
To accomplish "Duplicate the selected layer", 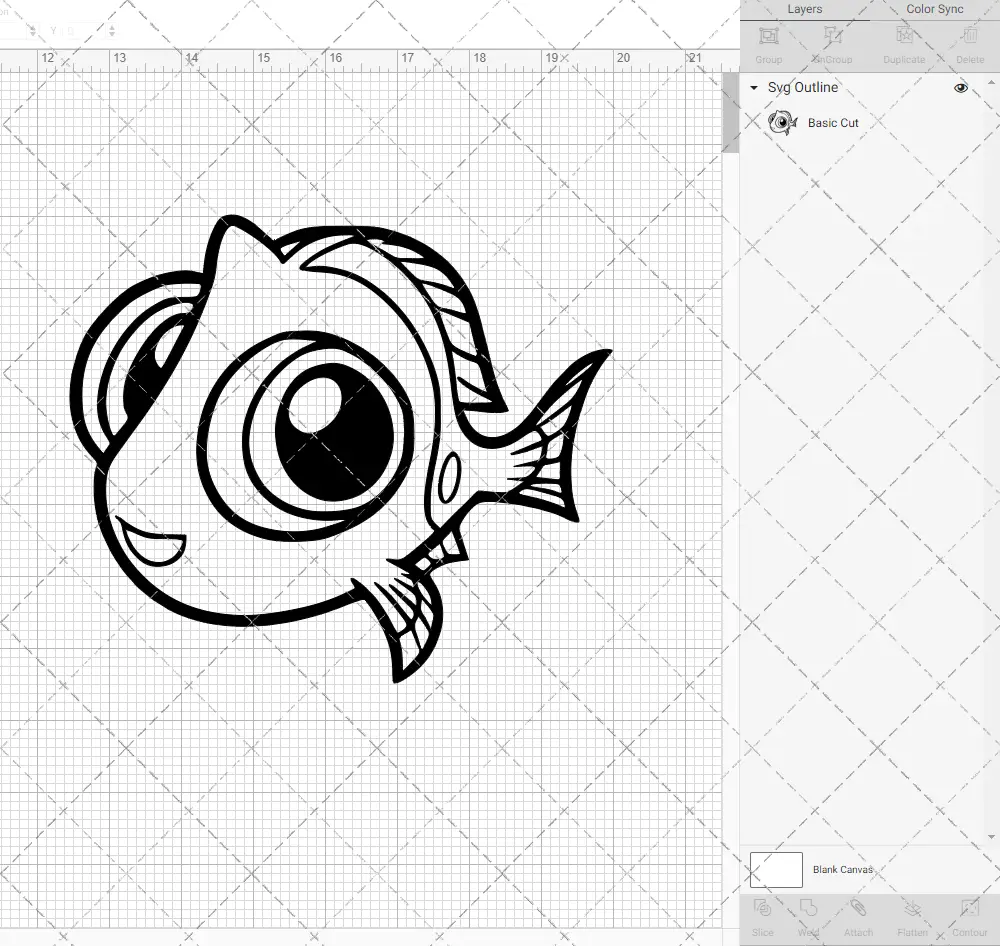I will (x=904, y=45).
